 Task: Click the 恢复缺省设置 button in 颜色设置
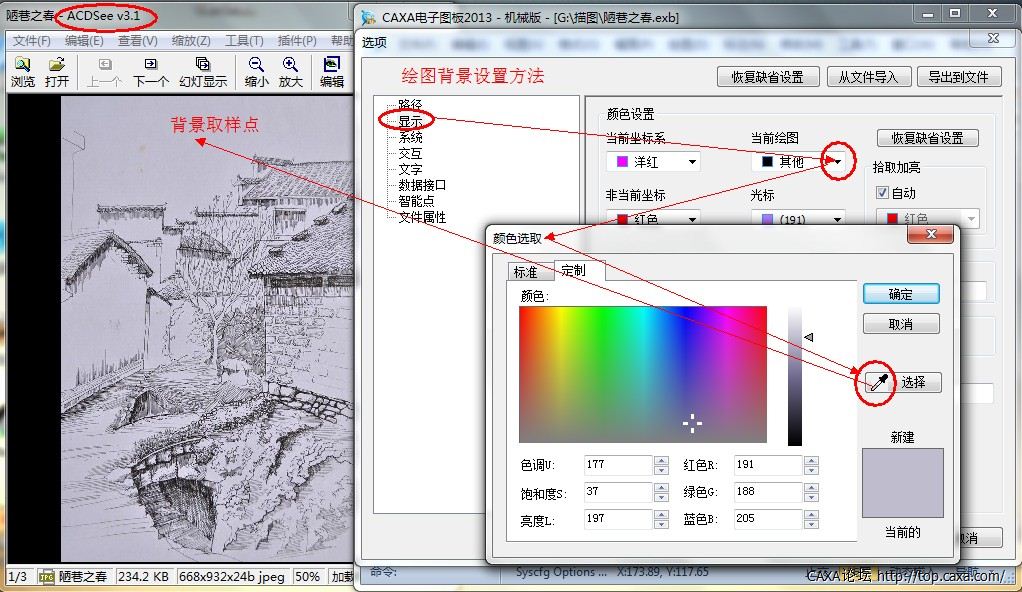tap(927, 138)
